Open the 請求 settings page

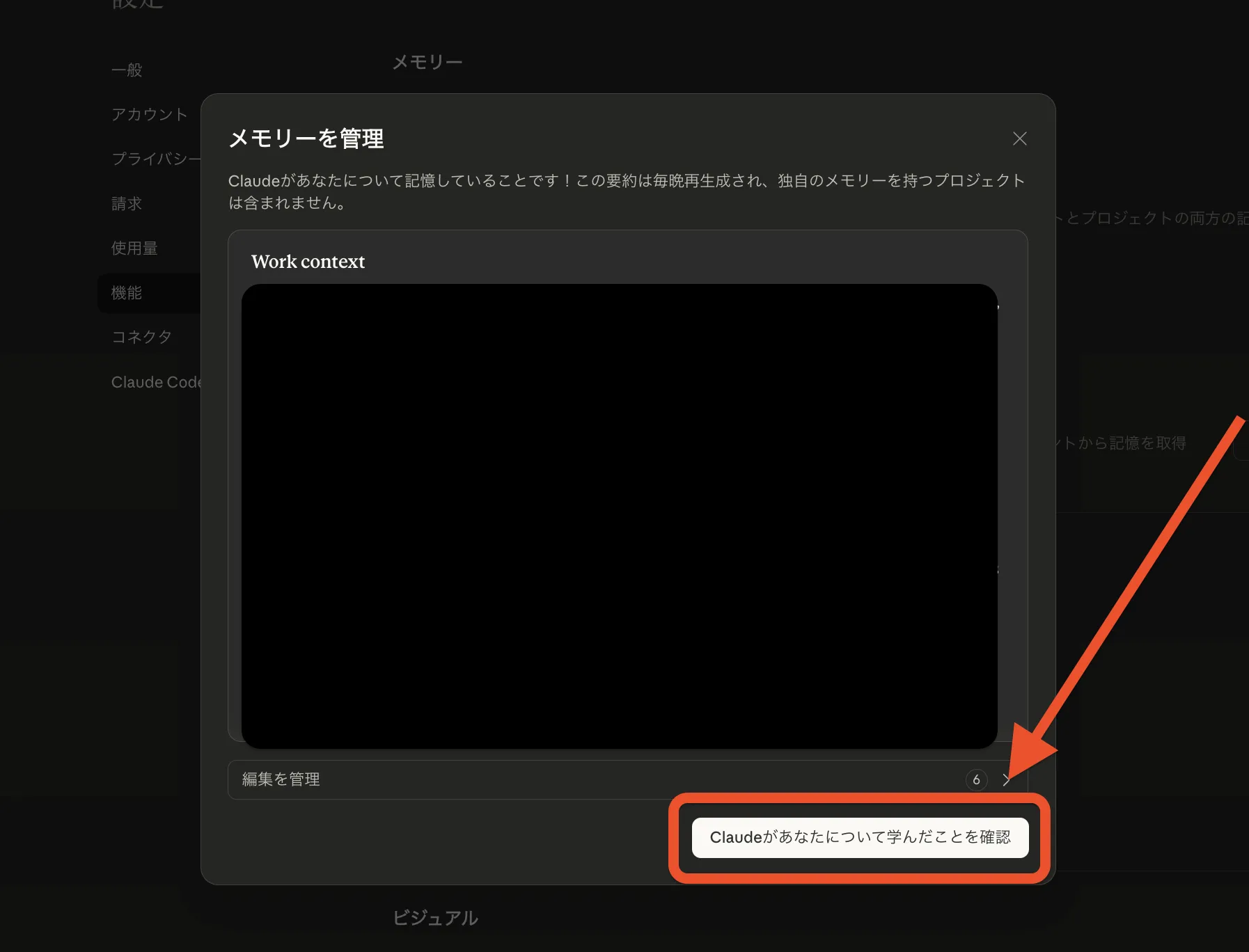(x=127, y=204)
